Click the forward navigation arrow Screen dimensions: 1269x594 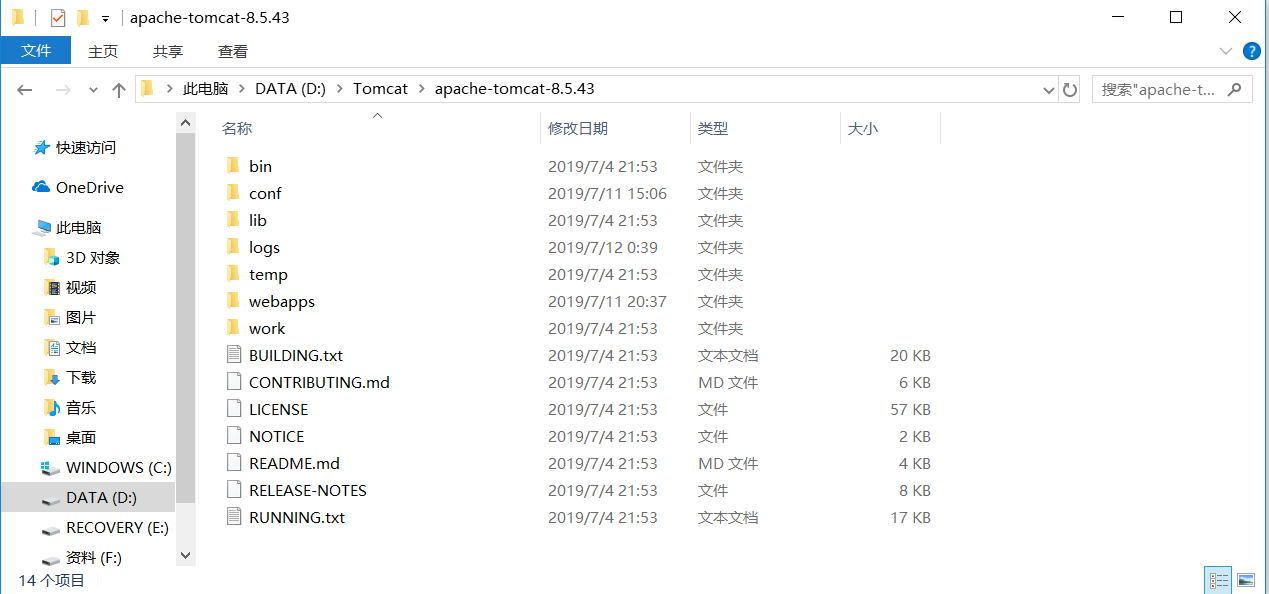click(x=63, y=89)
